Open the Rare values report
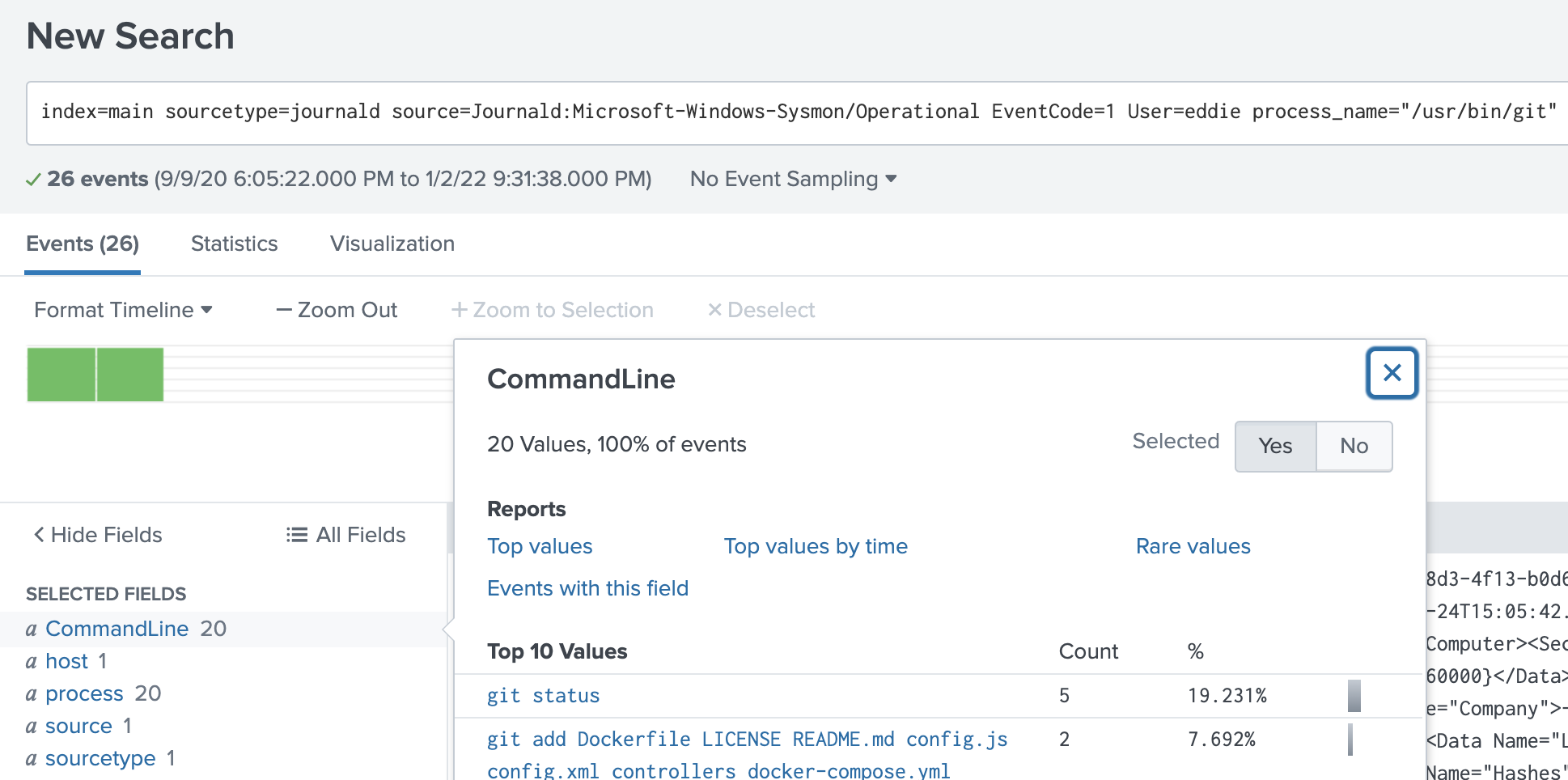This screenshot has width=1568, height=780. tap(1193, 546)
